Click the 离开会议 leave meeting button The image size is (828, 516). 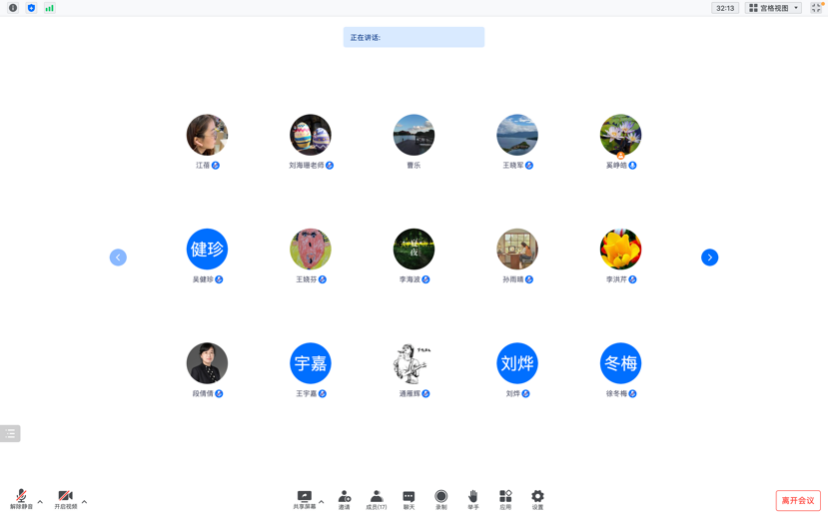797,500
